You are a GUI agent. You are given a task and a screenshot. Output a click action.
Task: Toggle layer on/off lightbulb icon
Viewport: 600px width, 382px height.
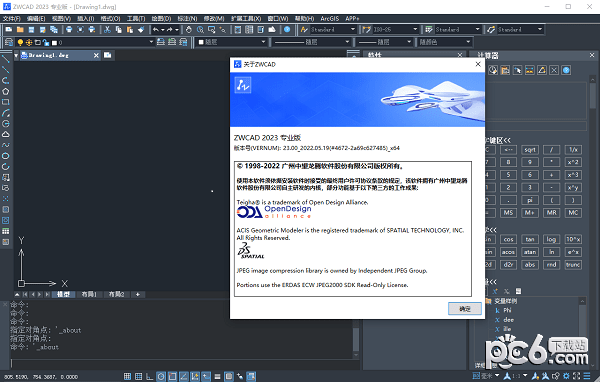coord(20,42)
